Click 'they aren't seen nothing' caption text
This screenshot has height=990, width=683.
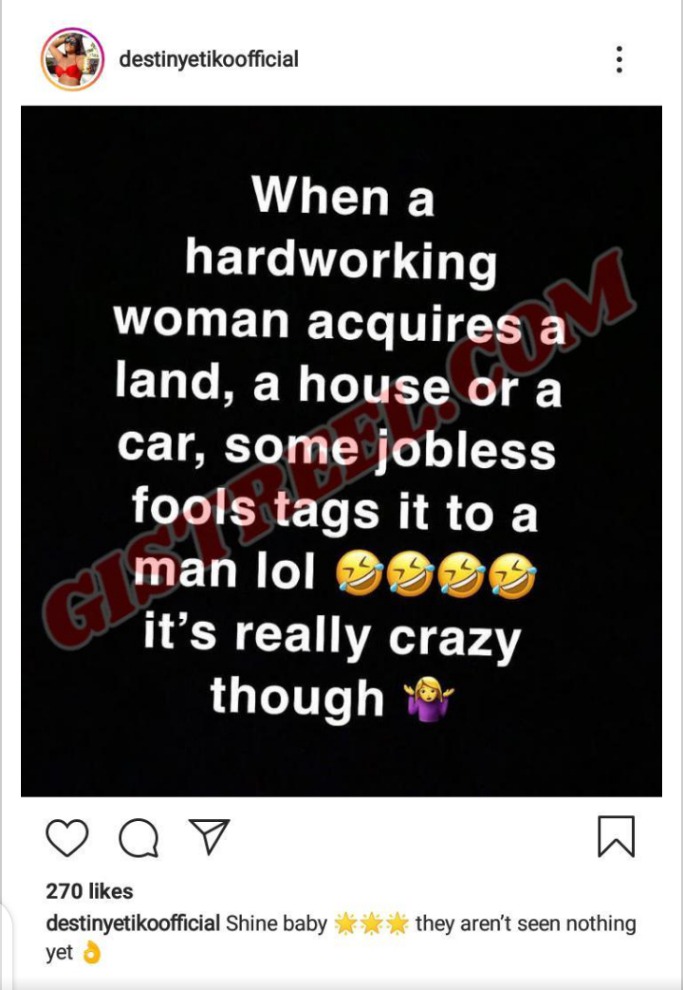click(x=526, y=923)
